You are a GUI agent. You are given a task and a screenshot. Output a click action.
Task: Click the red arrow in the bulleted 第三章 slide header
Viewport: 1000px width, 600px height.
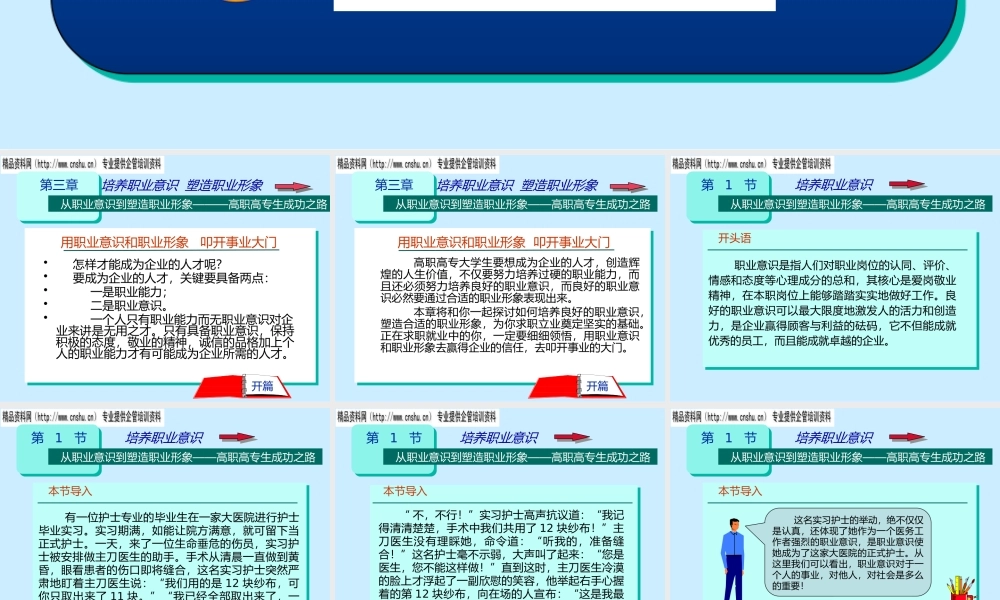coord(293,187)
